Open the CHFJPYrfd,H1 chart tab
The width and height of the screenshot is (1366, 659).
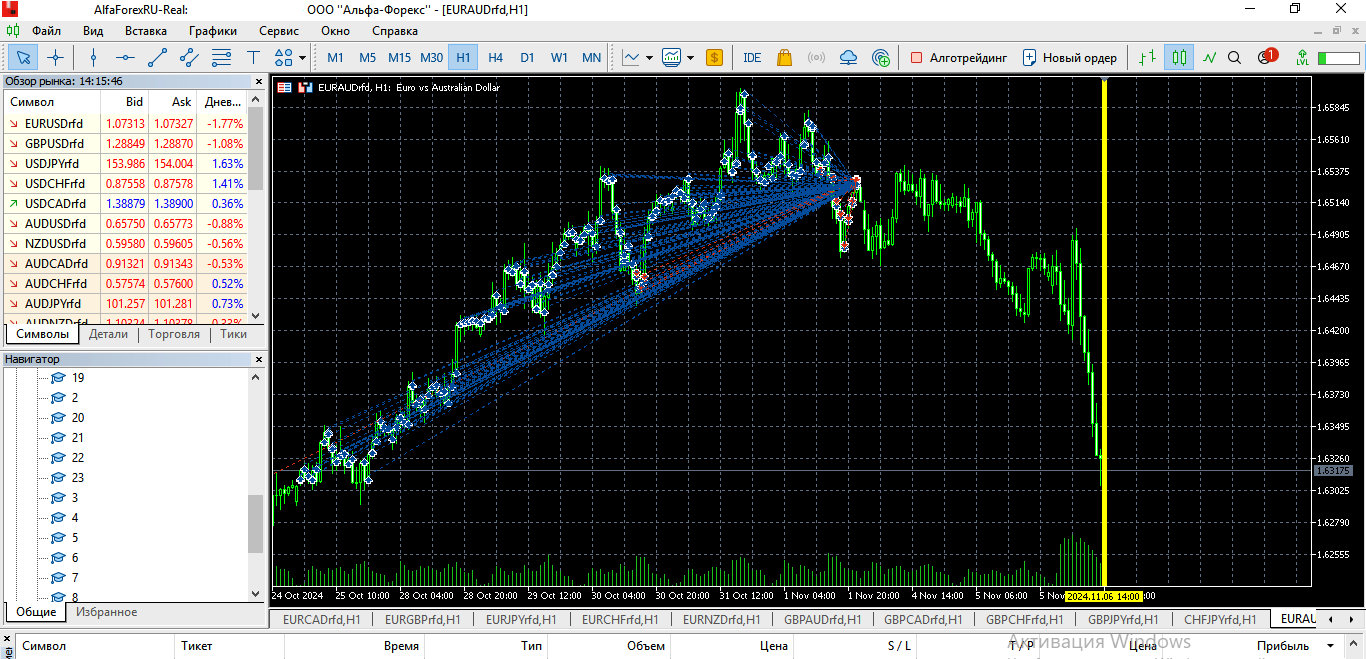point(1220,620)
